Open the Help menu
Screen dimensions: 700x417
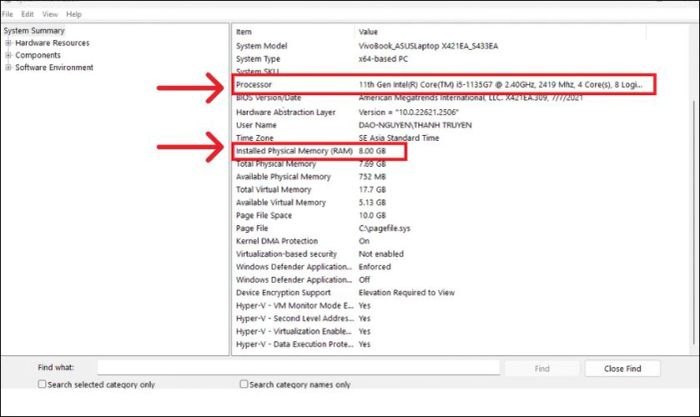tap(74, 14)
